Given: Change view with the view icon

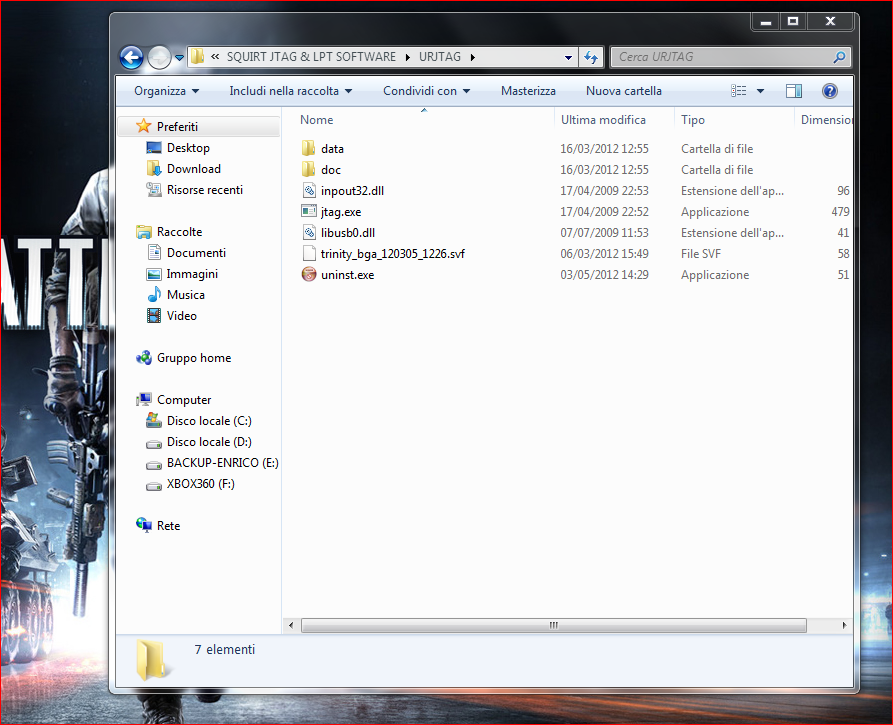Looking at the screenshot, I should coord(739,91).
